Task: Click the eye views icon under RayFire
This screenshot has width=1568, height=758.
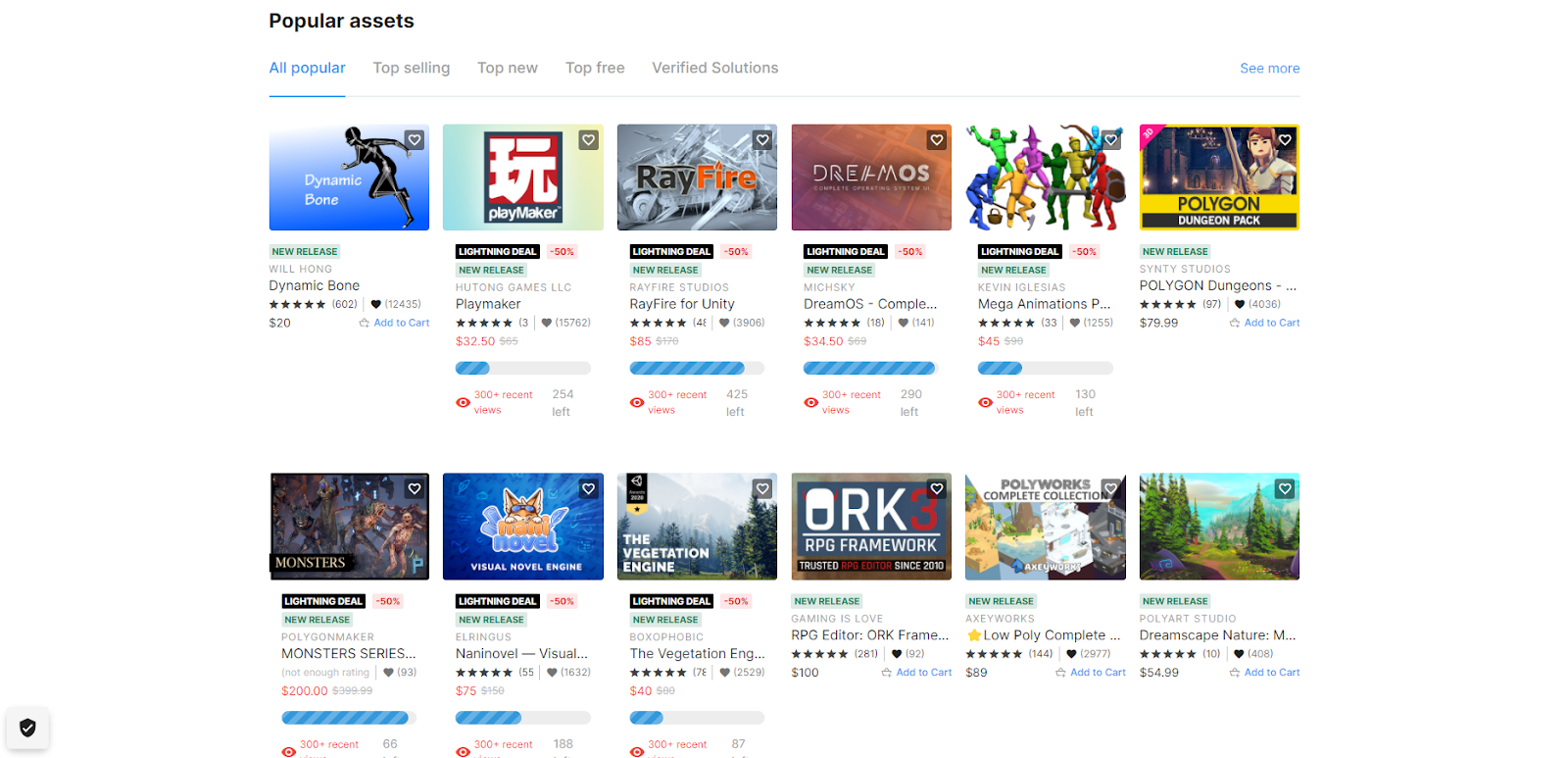Action: click(637, 403)
